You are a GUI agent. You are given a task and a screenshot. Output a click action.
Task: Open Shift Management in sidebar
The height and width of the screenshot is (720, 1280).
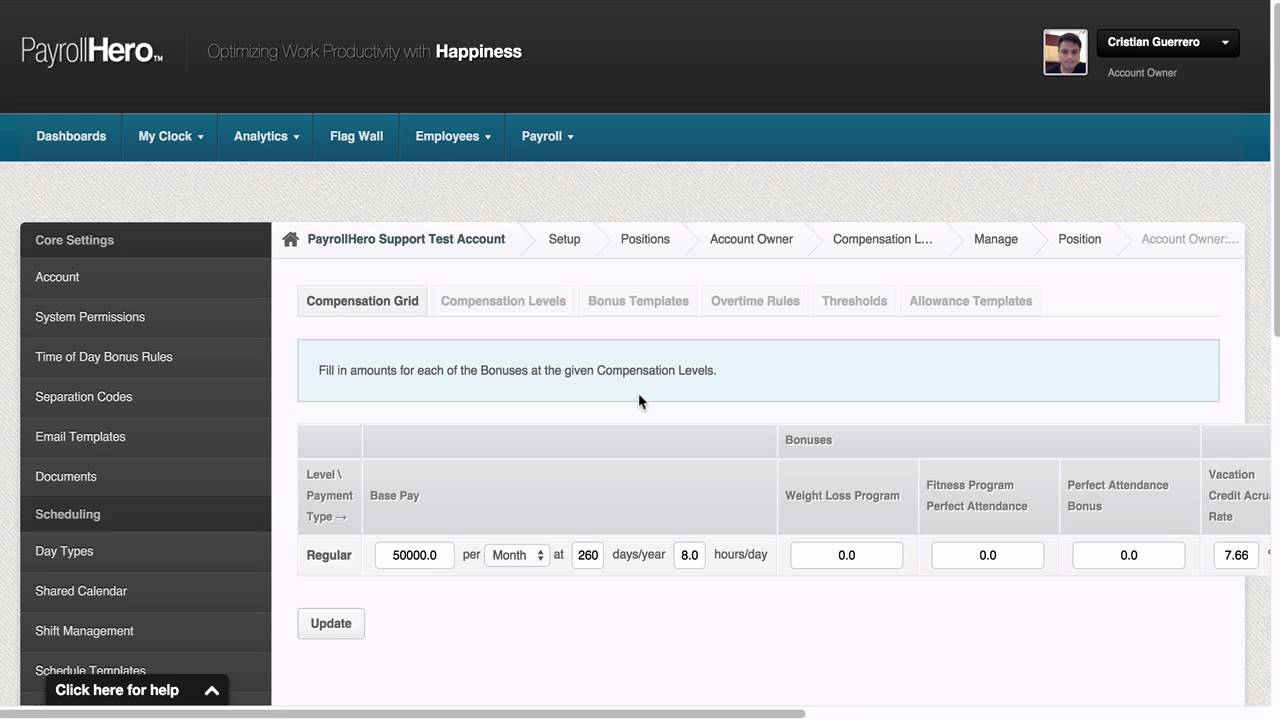145,631
